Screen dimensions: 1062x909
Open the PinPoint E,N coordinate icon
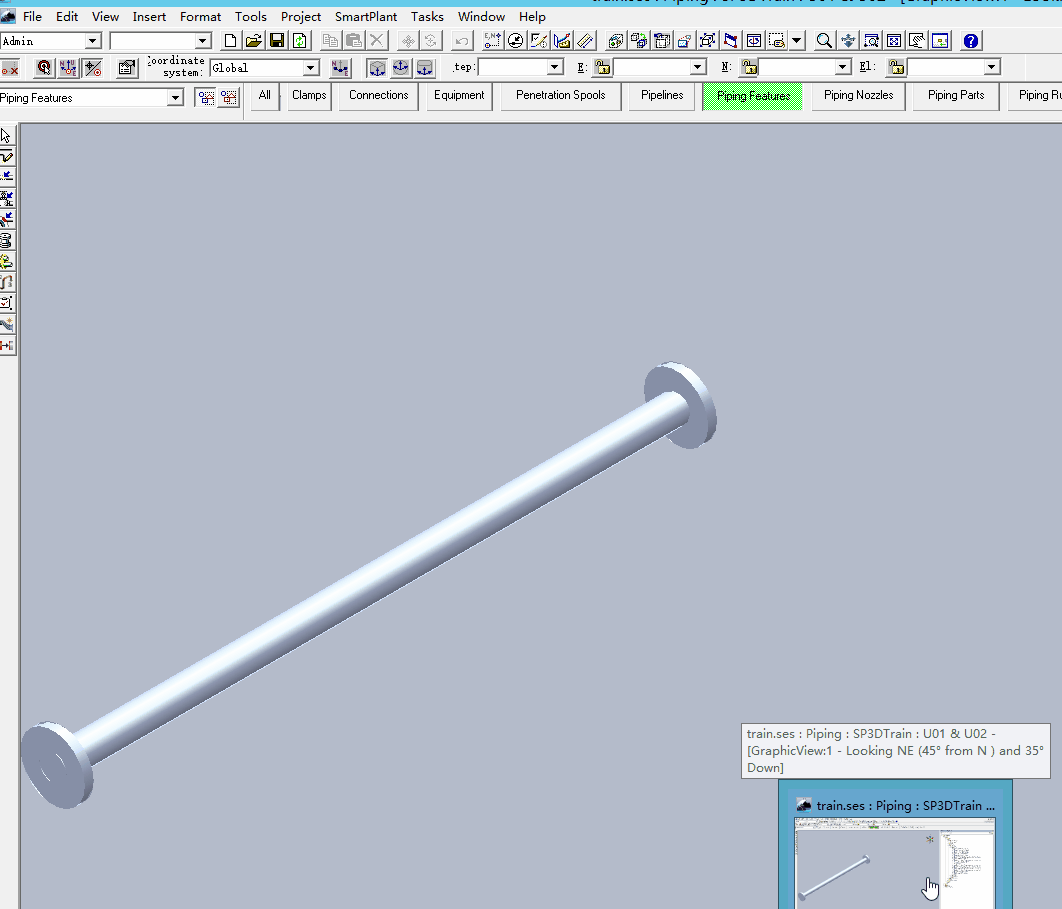click(492, 41)
